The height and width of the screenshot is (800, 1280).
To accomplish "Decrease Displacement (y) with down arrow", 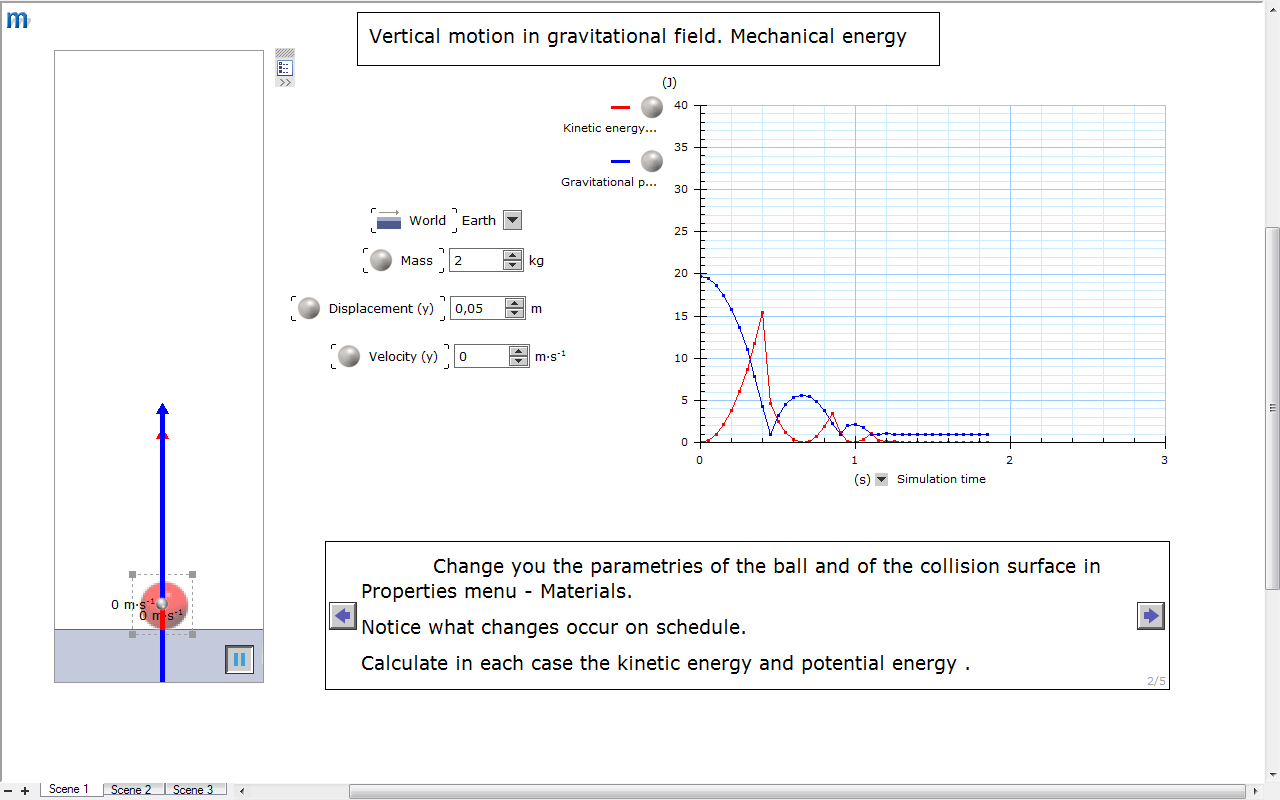I will click(515, 314).
